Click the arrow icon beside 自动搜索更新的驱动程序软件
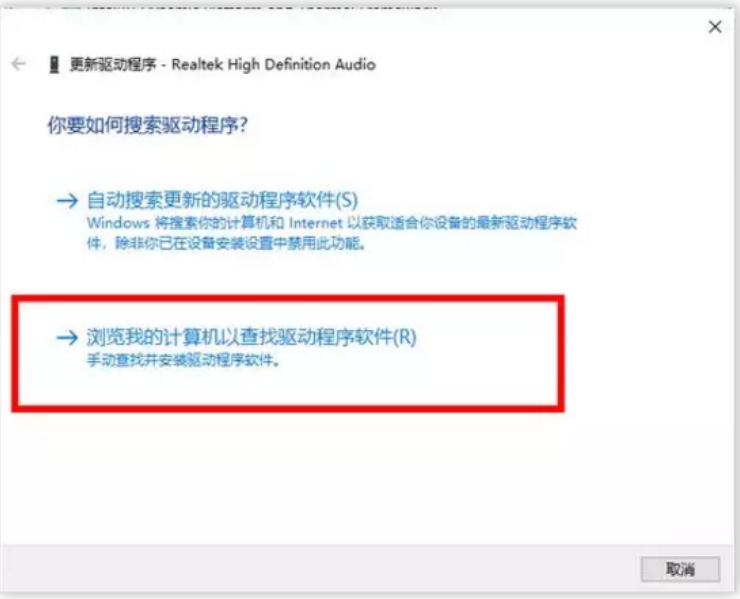 pos(67,201)
